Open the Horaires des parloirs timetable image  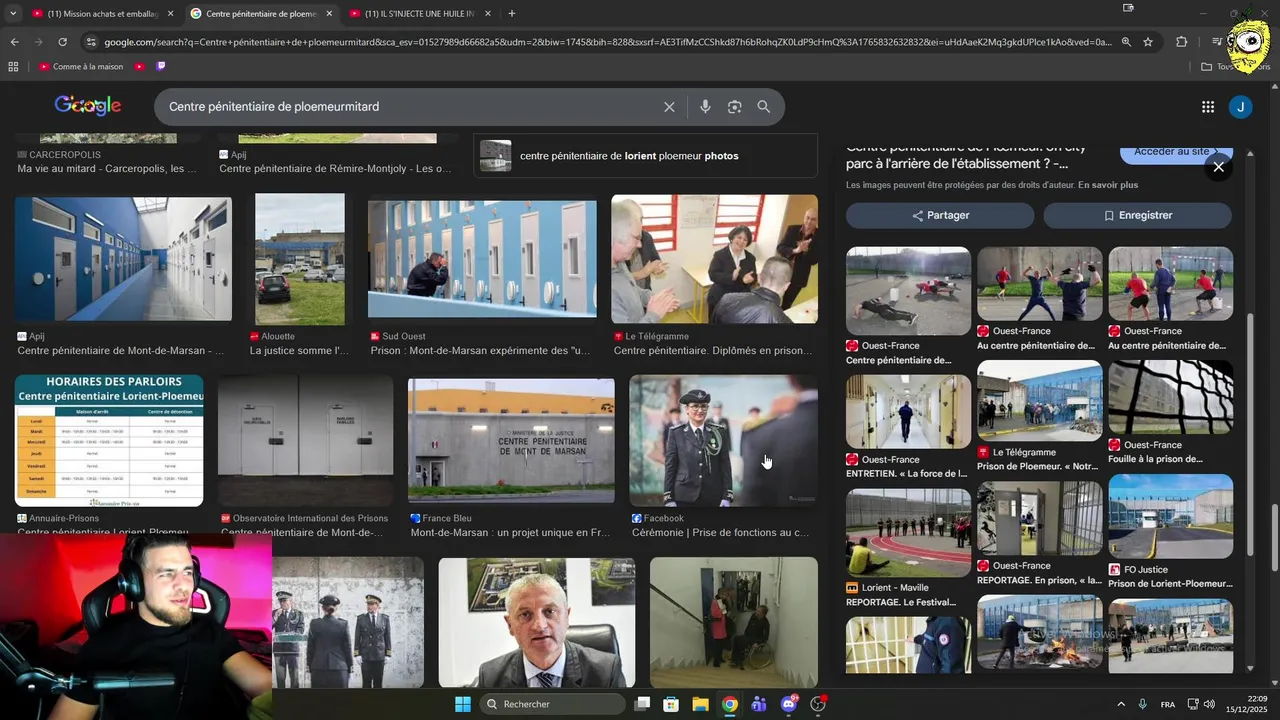[109, 441]
